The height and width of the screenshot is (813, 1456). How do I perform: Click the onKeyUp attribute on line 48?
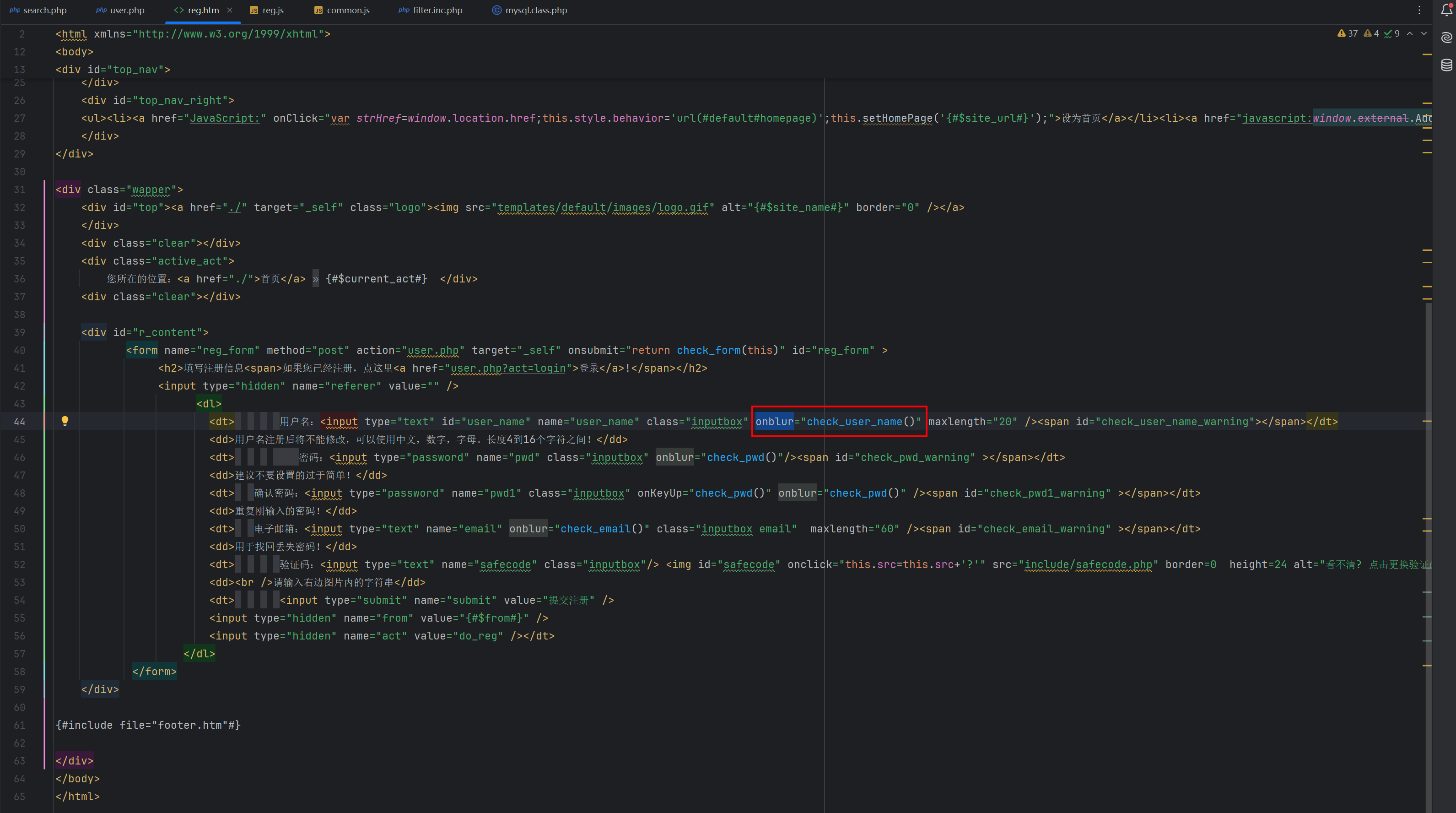659,493
